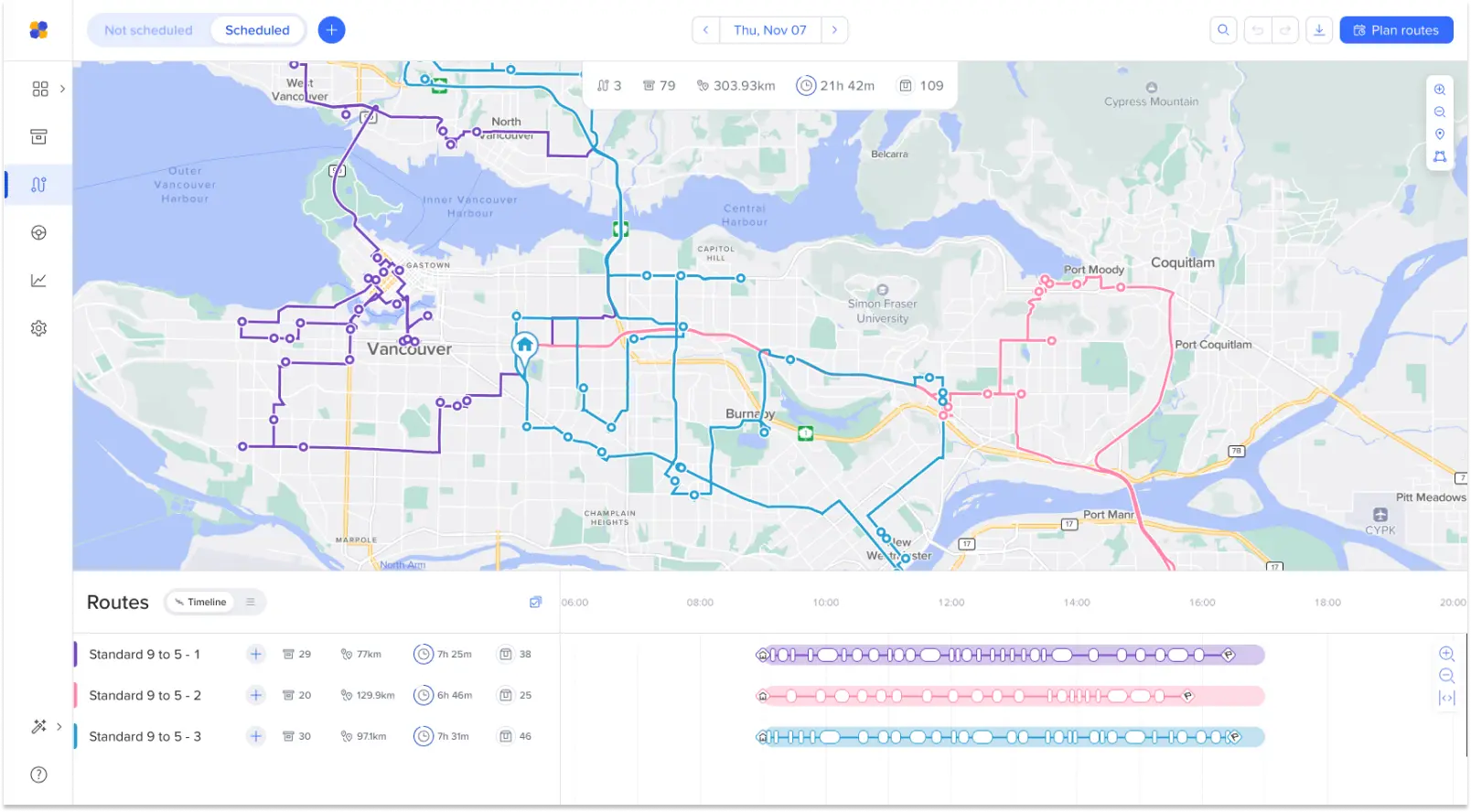Open the Thu, Nov 07 date picker
Screen dimensions: 1471x812
[770, 30]
